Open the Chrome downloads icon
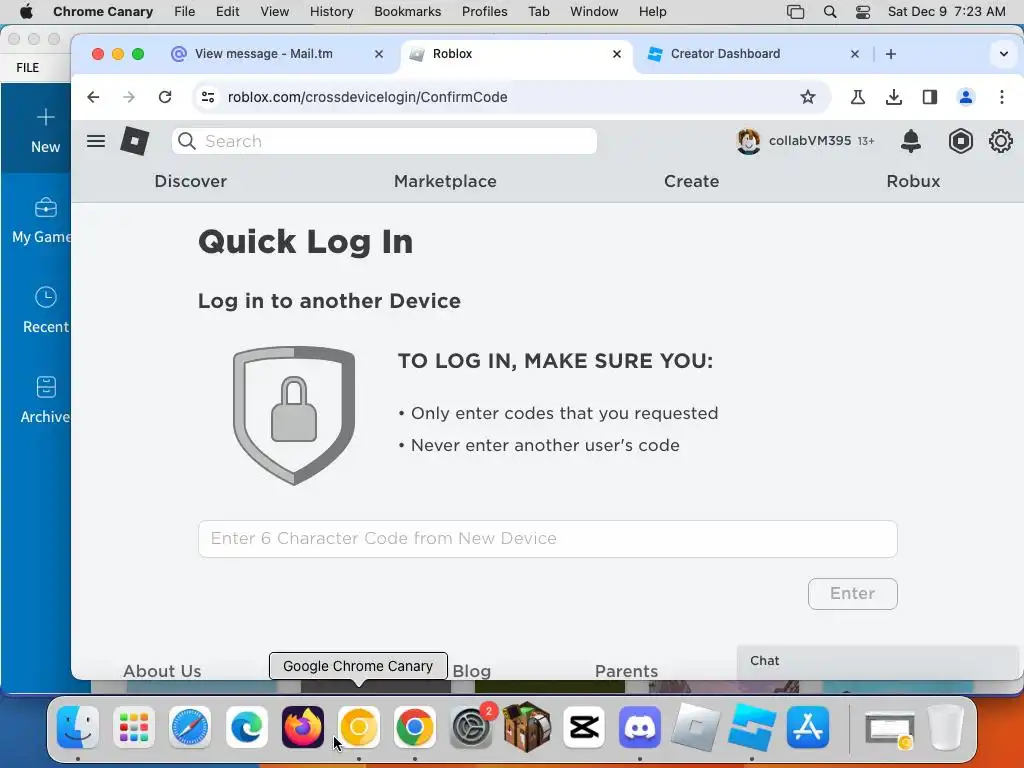 click(893, 97)
